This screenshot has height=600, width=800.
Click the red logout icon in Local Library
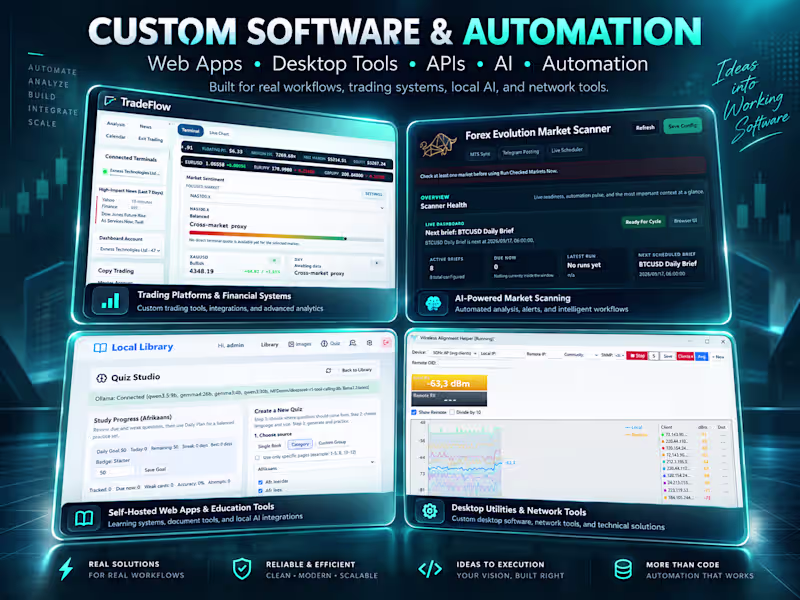(x=386, y=343)
